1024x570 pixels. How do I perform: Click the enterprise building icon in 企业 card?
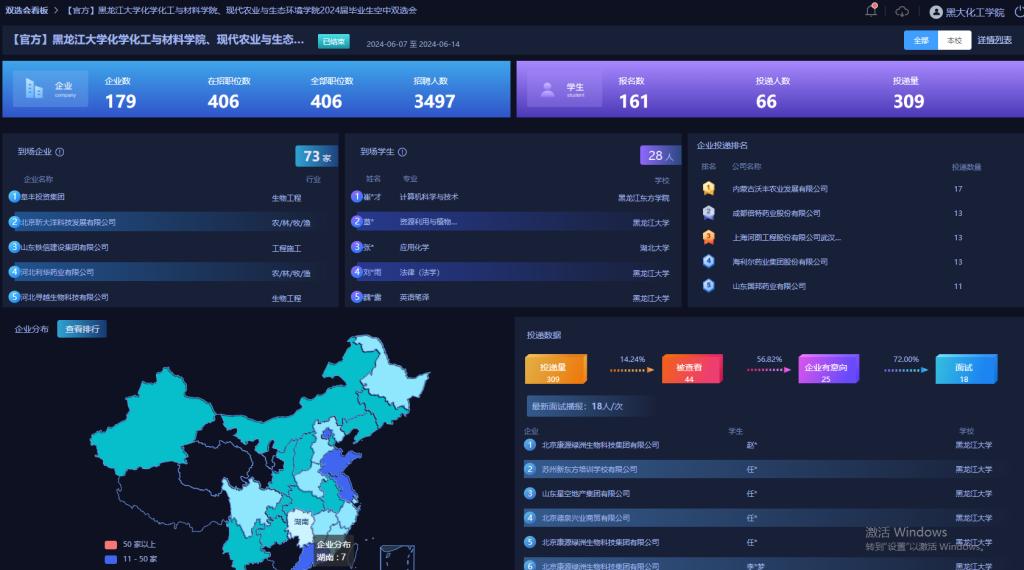coord(38,89)
